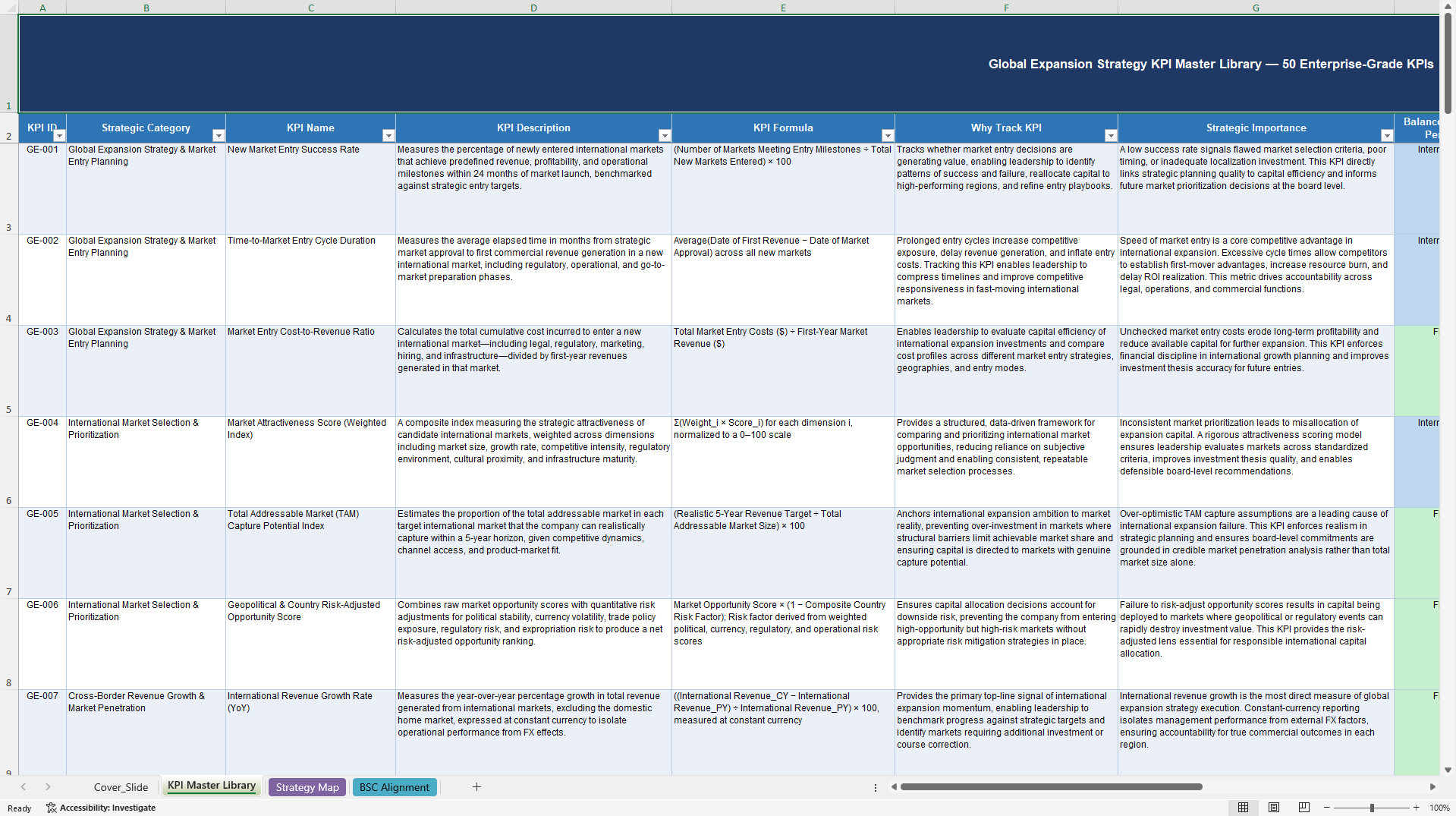The height and width of the screenshot is (816, 1456).
Task: Click the GE-001 cell
Action: click(42, 188)
